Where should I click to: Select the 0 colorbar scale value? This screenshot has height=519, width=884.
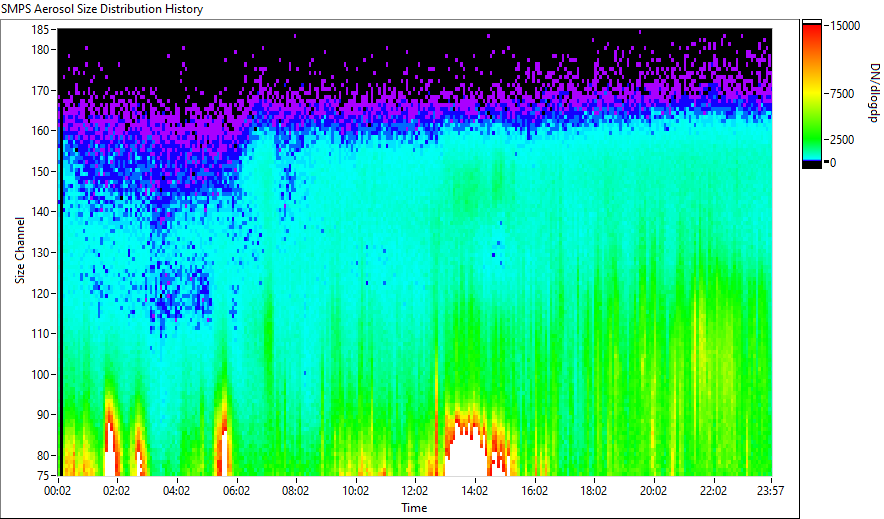[x=833, y=163]
